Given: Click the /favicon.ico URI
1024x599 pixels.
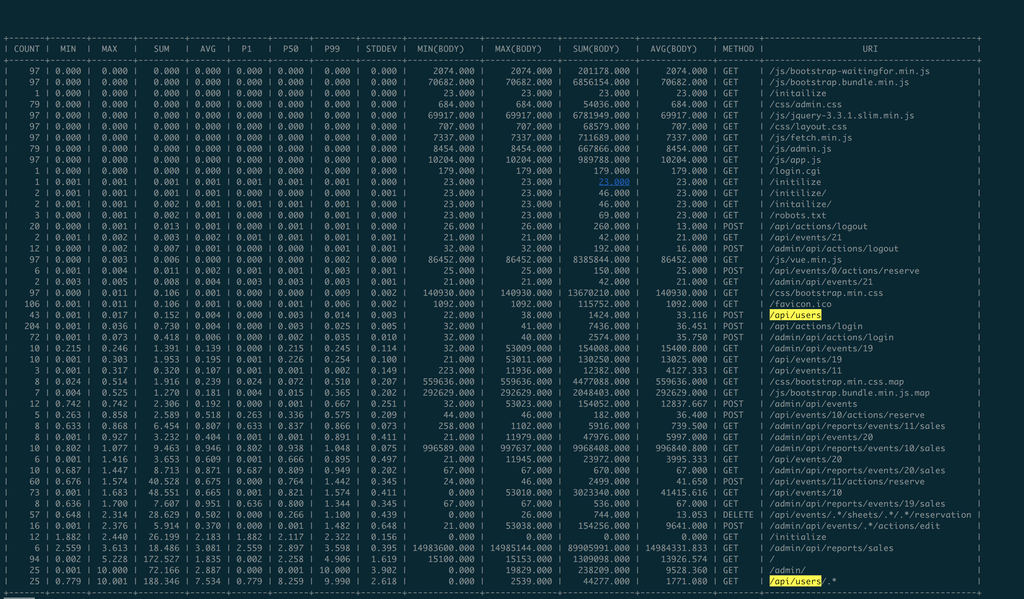Looking at the screenshot, I should point(800,304).
